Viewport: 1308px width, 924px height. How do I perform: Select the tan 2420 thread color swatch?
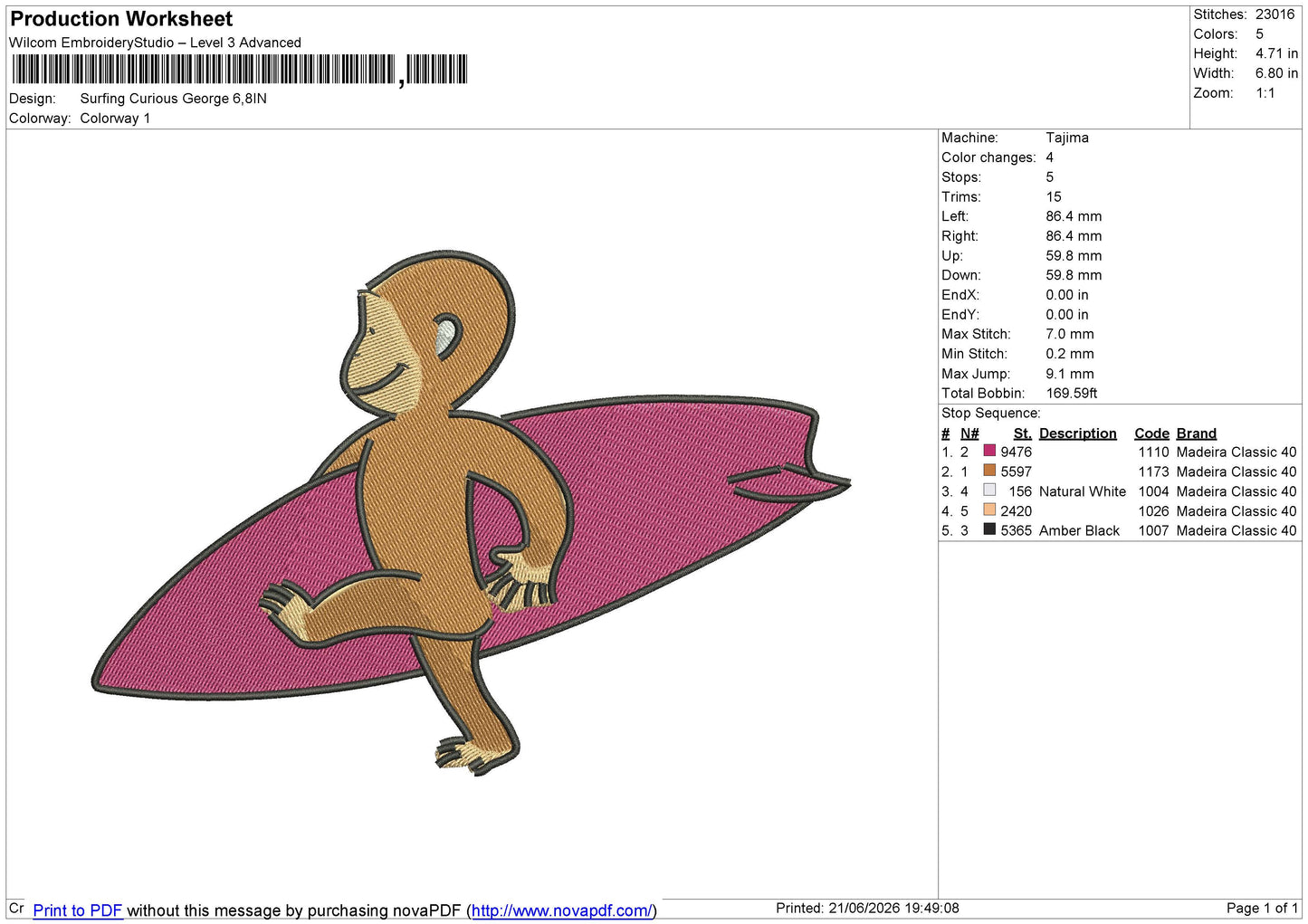[x=989, y=510]
